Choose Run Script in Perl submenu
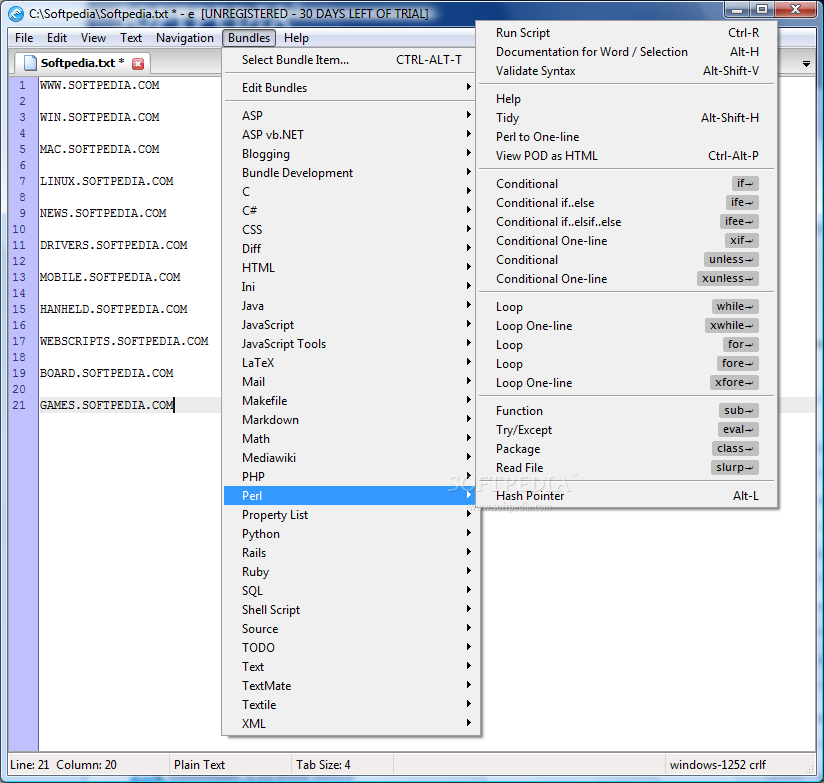 [626, 33]
